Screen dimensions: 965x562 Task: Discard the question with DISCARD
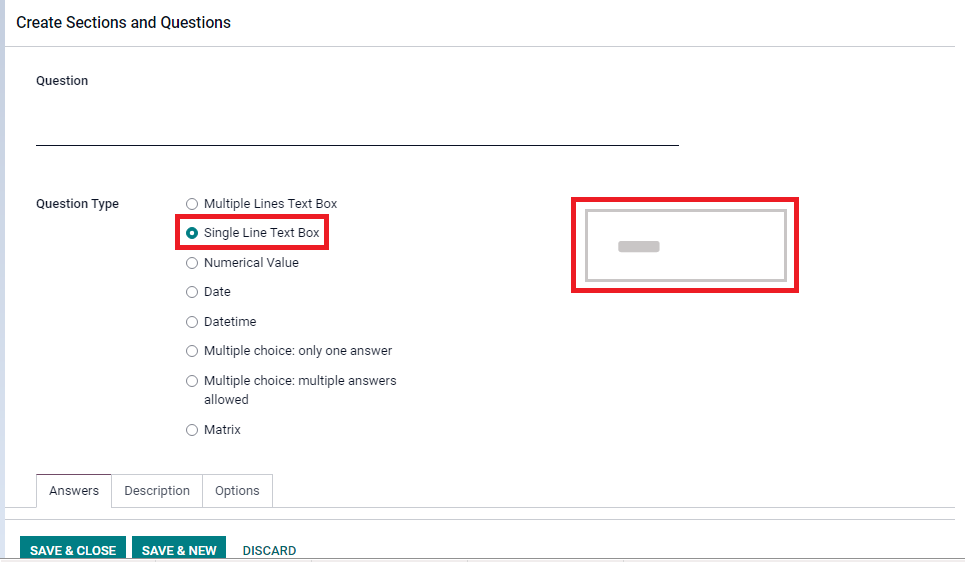click(269, 550)
